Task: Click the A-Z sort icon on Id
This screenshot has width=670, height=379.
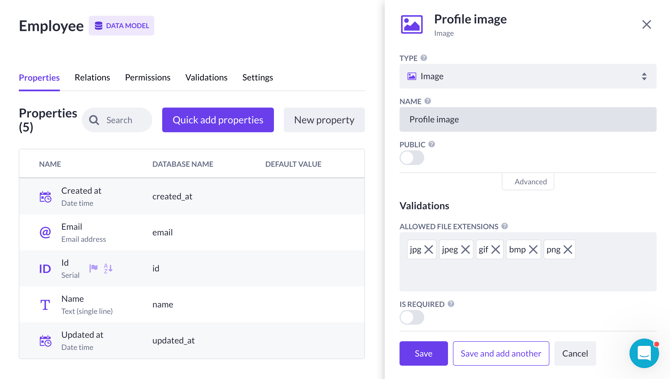Action: (108, 268)
